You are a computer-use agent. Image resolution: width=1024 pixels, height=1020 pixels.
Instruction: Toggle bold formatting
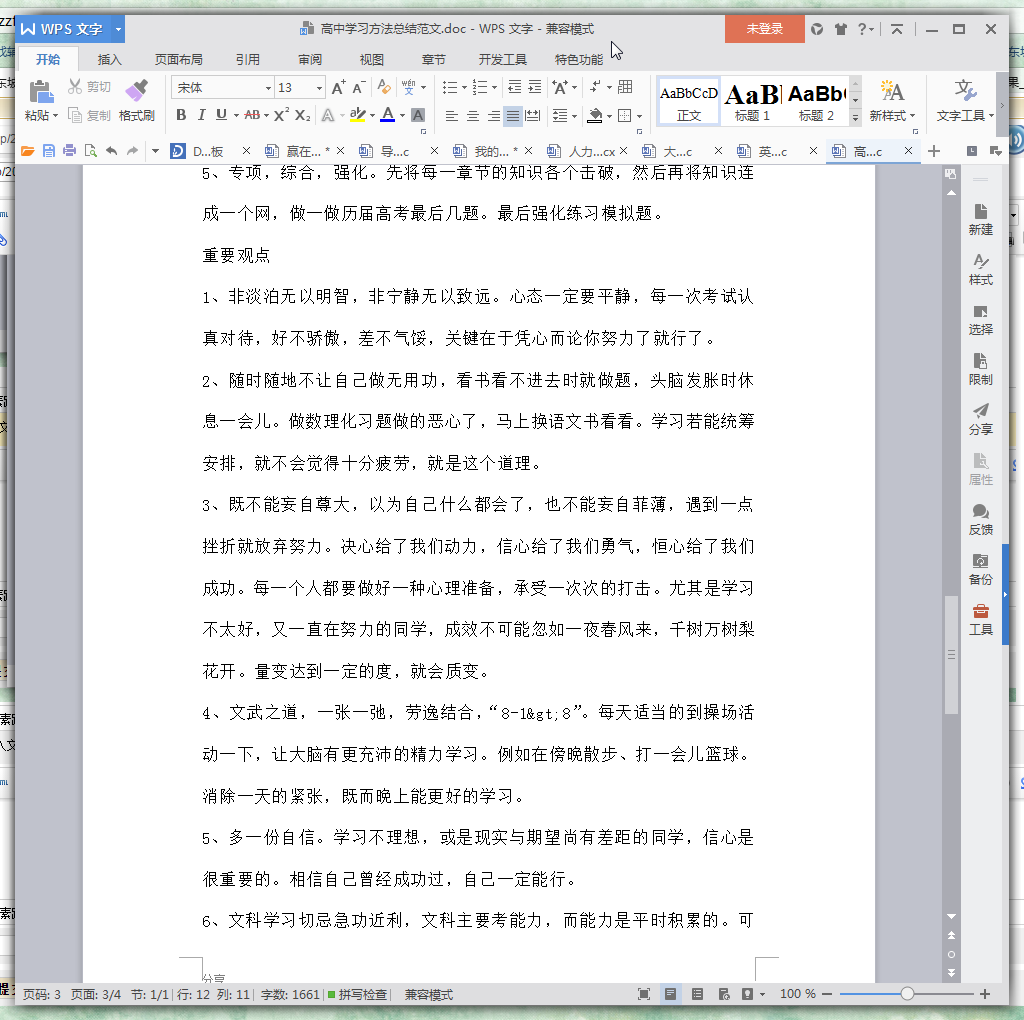coord(181,115)
